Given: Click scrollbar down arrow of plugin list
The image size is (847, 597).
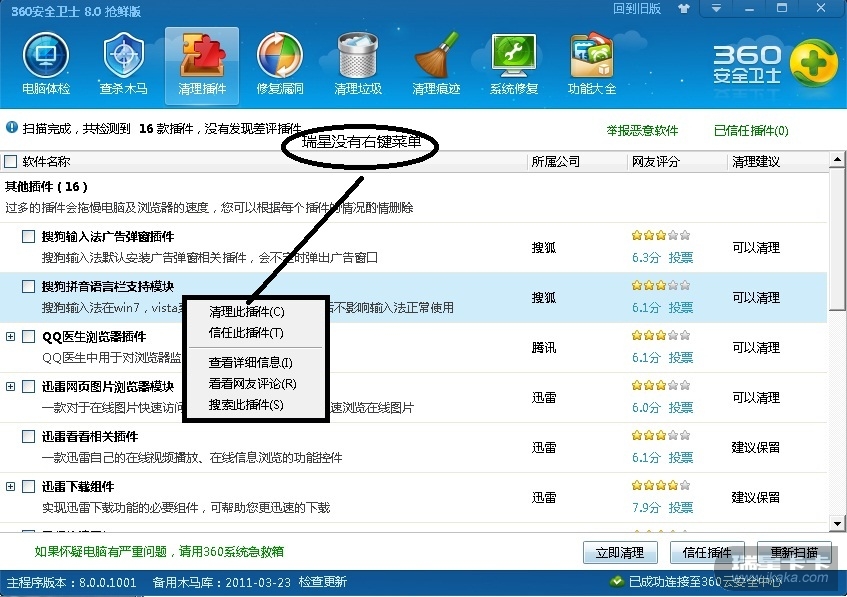Looking at the screenshot, I should click(837, 524).
